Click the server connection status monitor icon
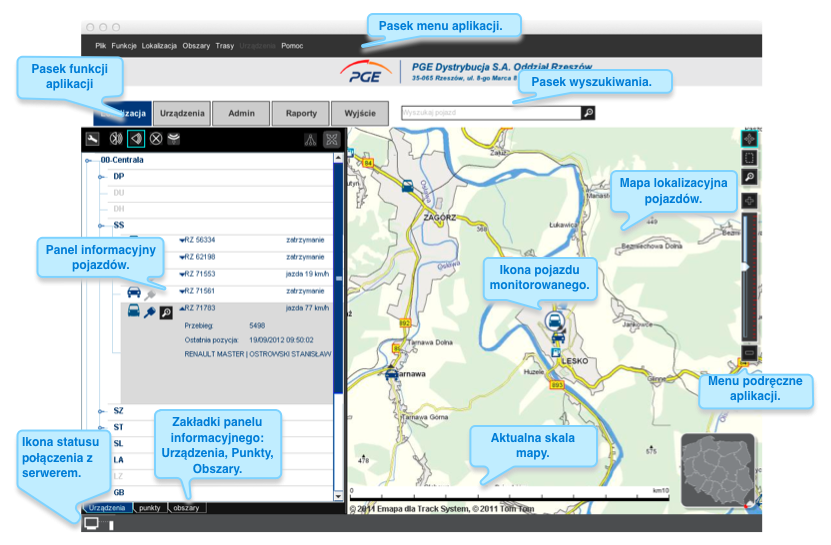831x545 pixels. 92,524
